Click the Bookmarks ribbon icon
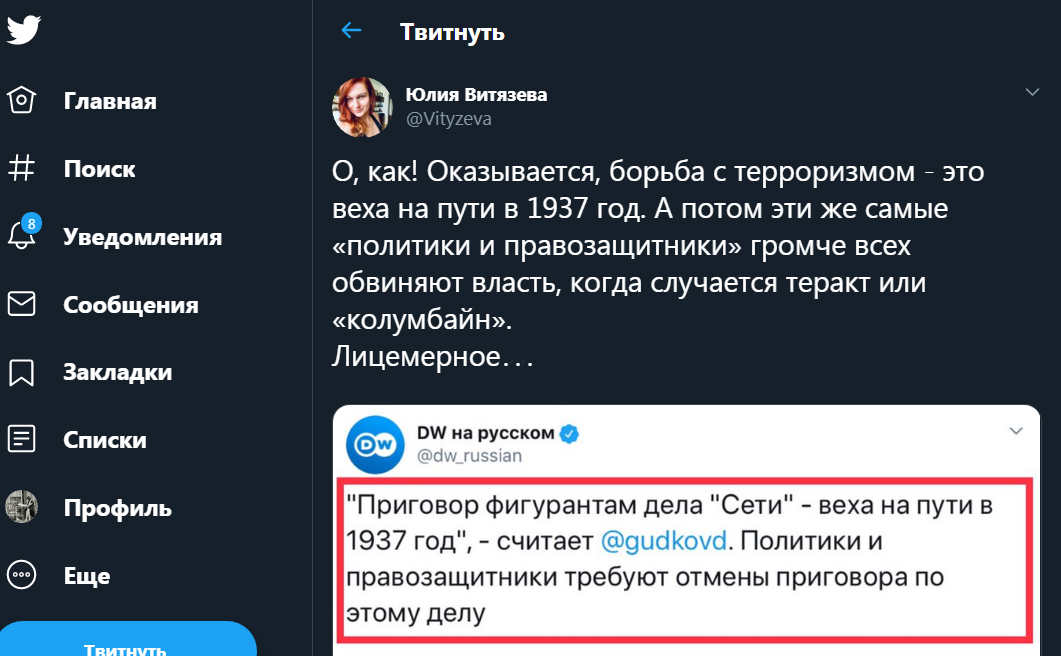The width and height of the screenshot is (1061, 656). pos(22,372)
